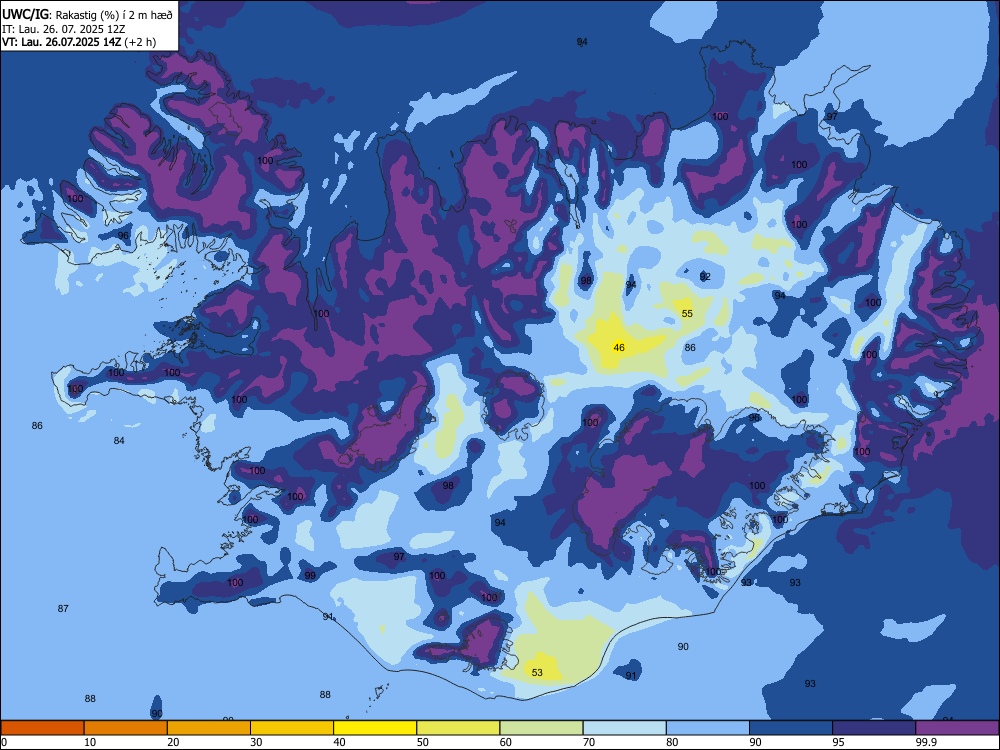Click the 84 value over the western sea
Image resolution: width=1000 pixels, height=750 pixels.
click(x=119, y=440)
